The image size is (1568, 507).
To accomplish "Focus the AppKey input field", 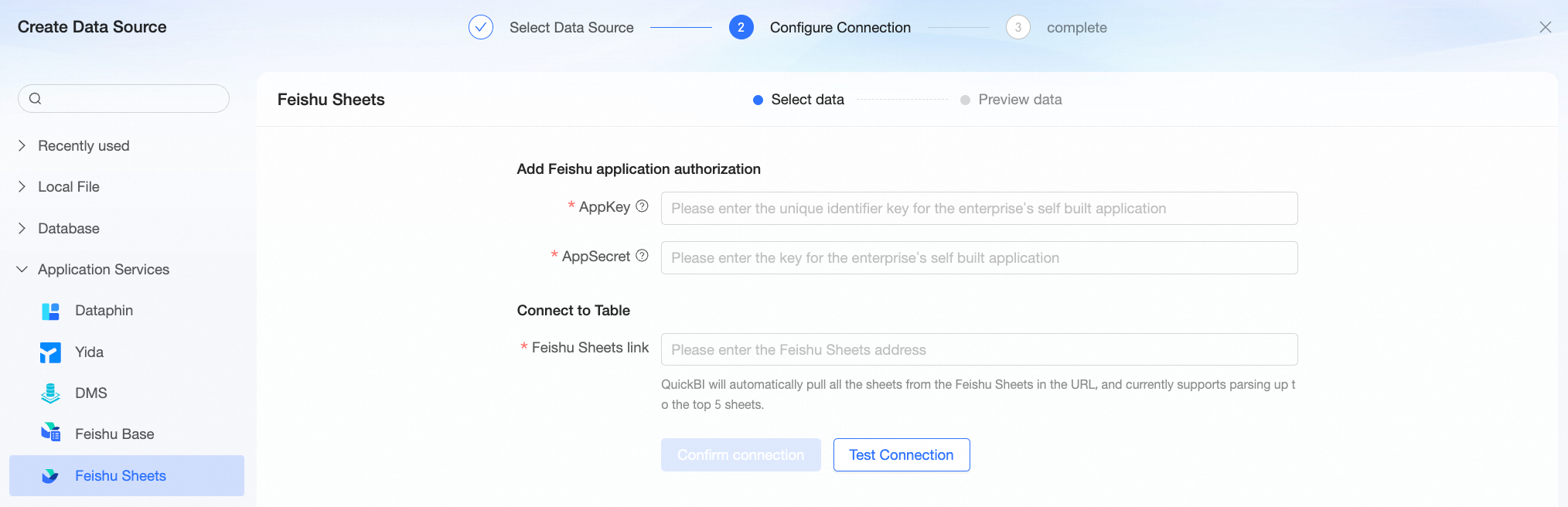I will (979, 208).
